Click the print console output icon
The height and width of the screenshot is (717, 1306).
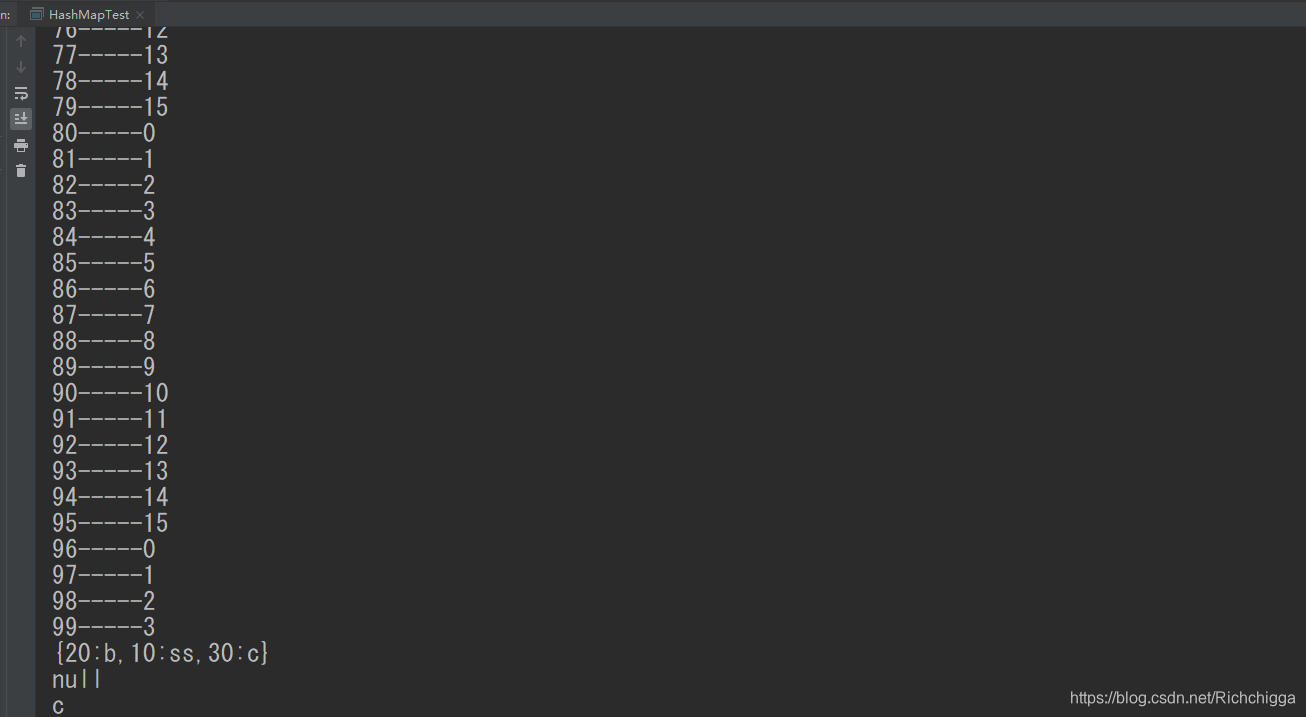click(x=21, y=145)
